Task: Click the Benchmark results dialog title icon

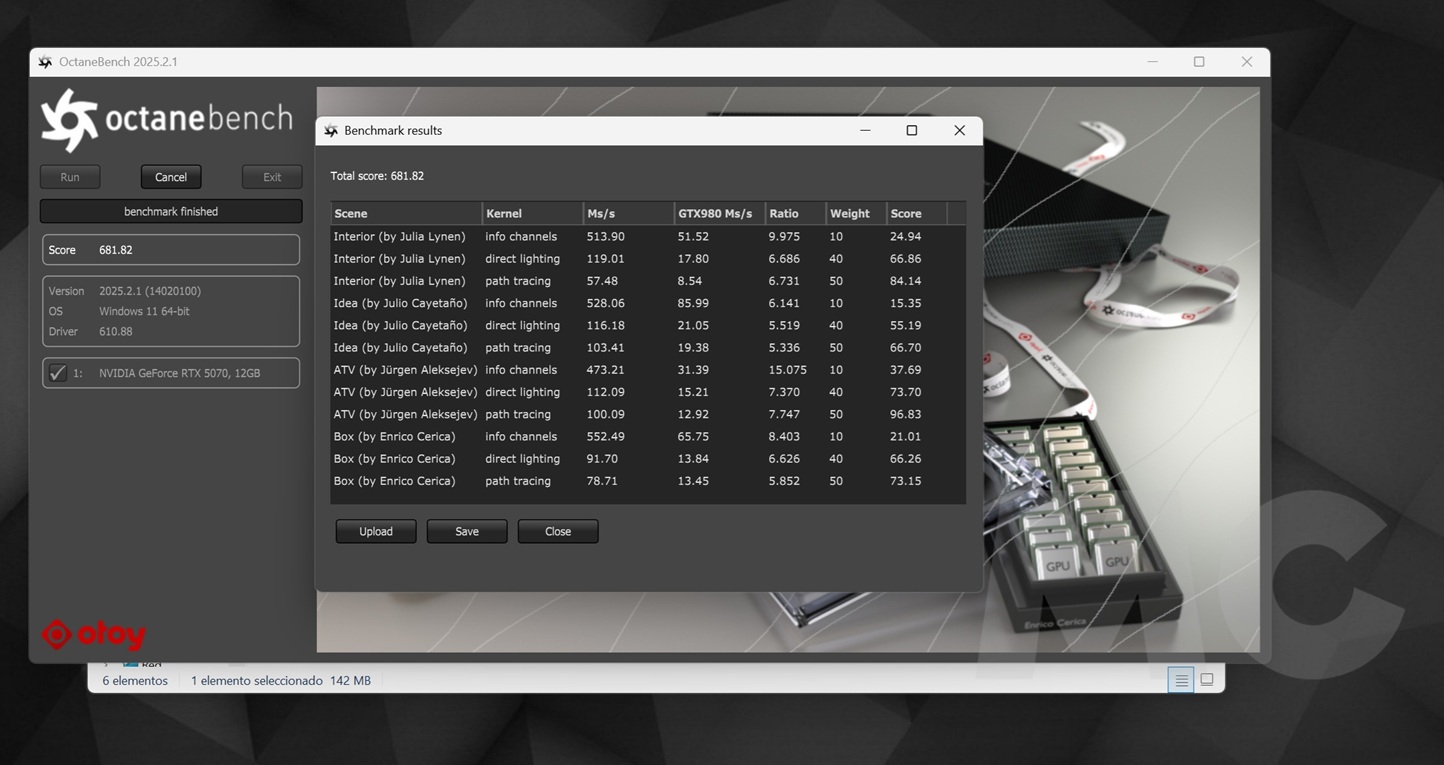Action: [331, 131]
